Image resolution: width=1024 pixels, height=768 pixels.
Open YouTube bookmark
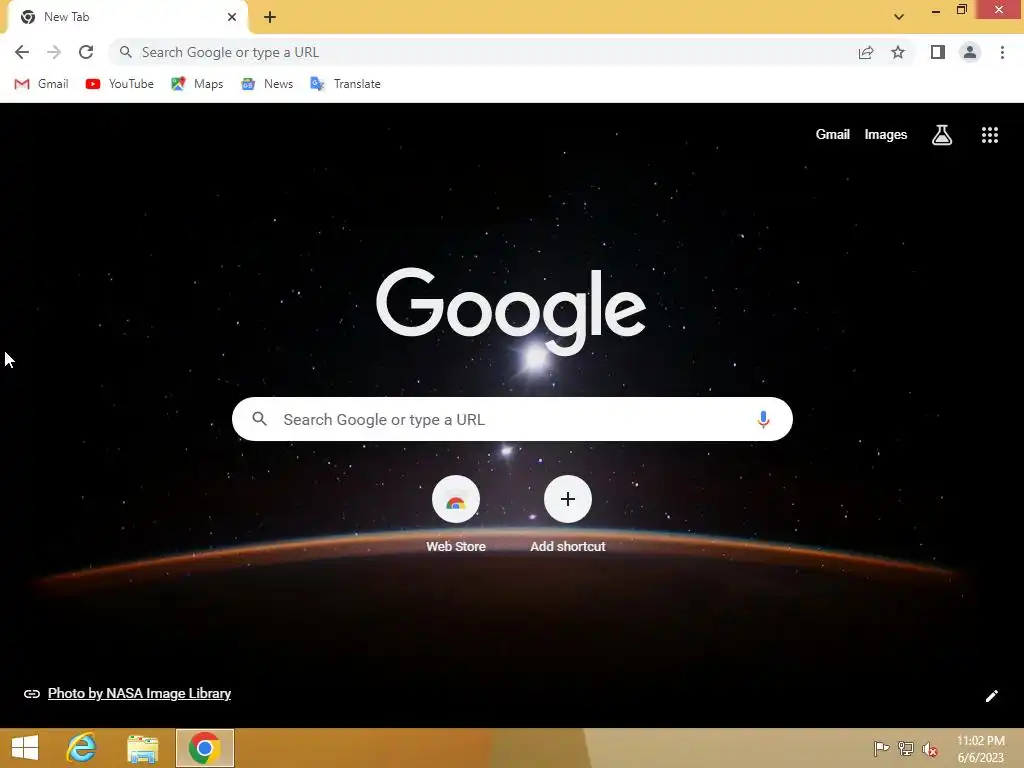[120, 84]
